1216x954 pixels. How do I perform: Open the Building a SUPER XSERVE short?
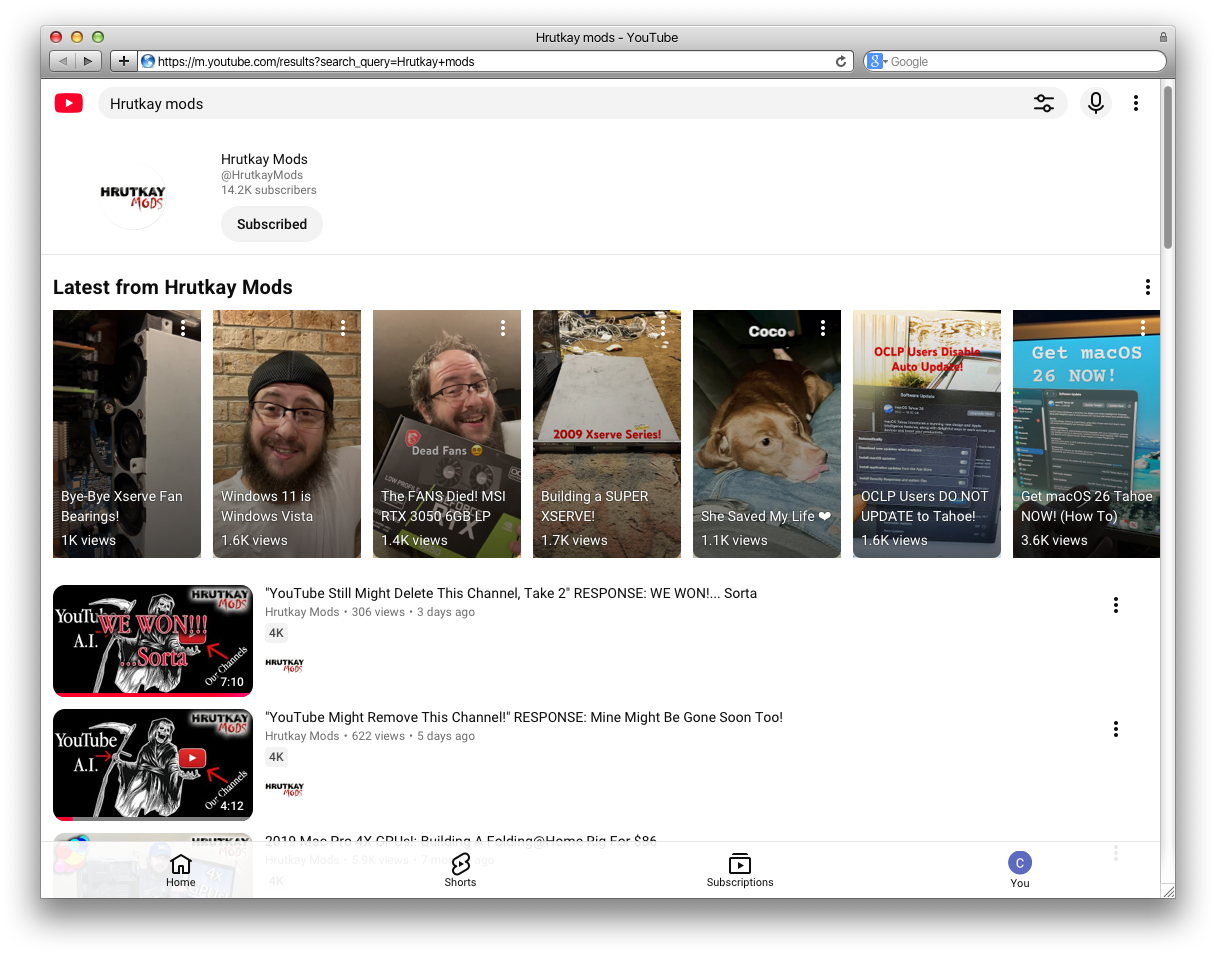[606, 433]
